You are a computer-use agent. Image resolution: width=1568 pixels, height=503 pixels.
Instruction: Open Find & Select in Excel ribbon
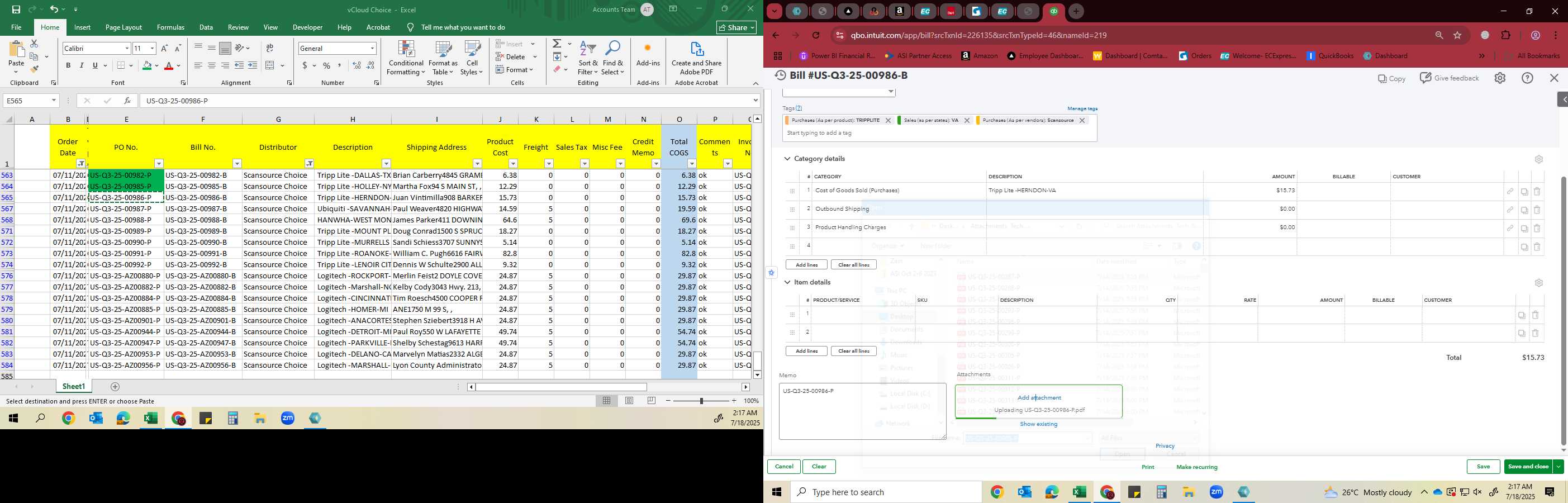click(613, 59)
